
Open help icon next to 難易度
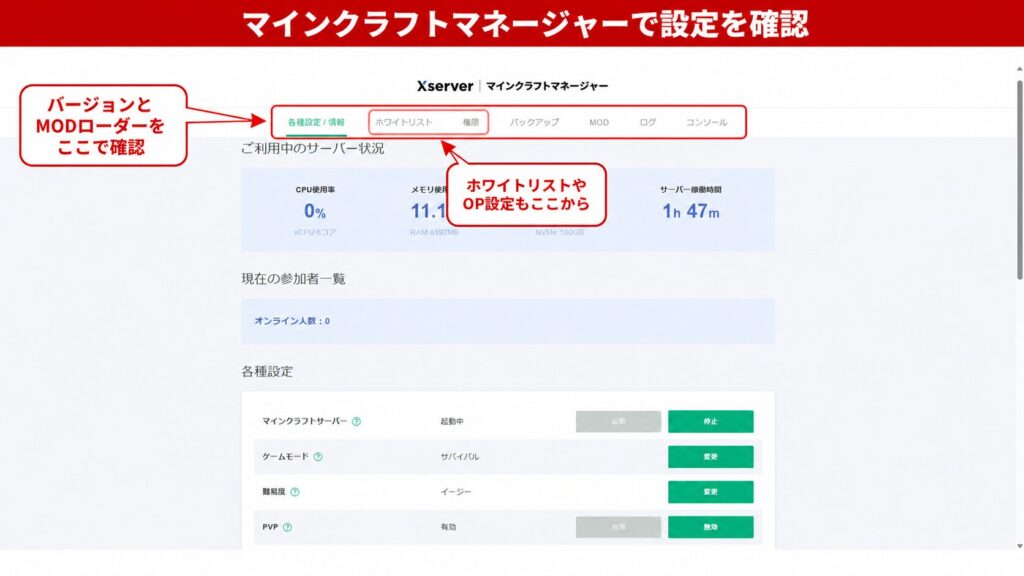[x=295, y=492]
